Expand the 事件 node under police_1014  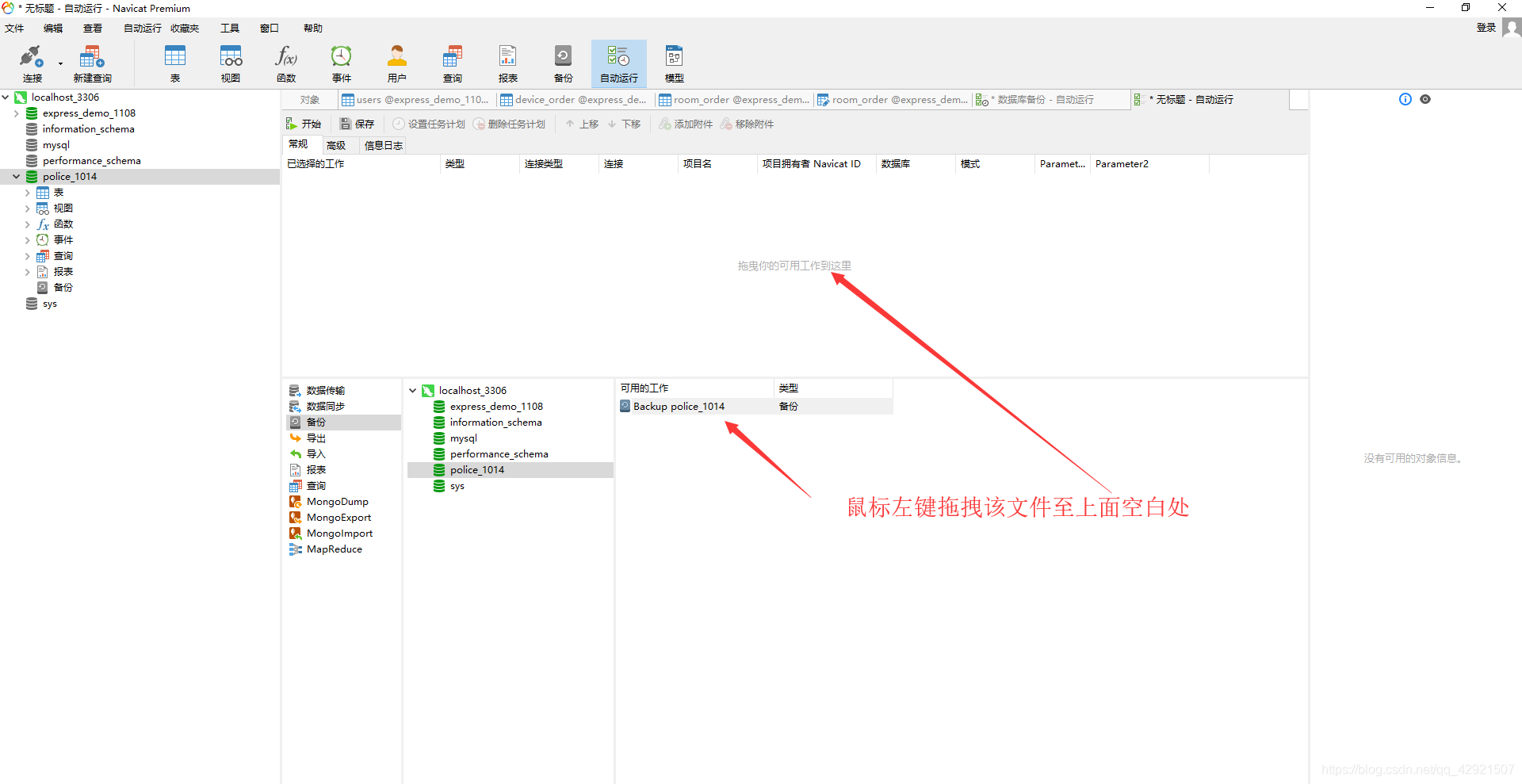[27, 240]
